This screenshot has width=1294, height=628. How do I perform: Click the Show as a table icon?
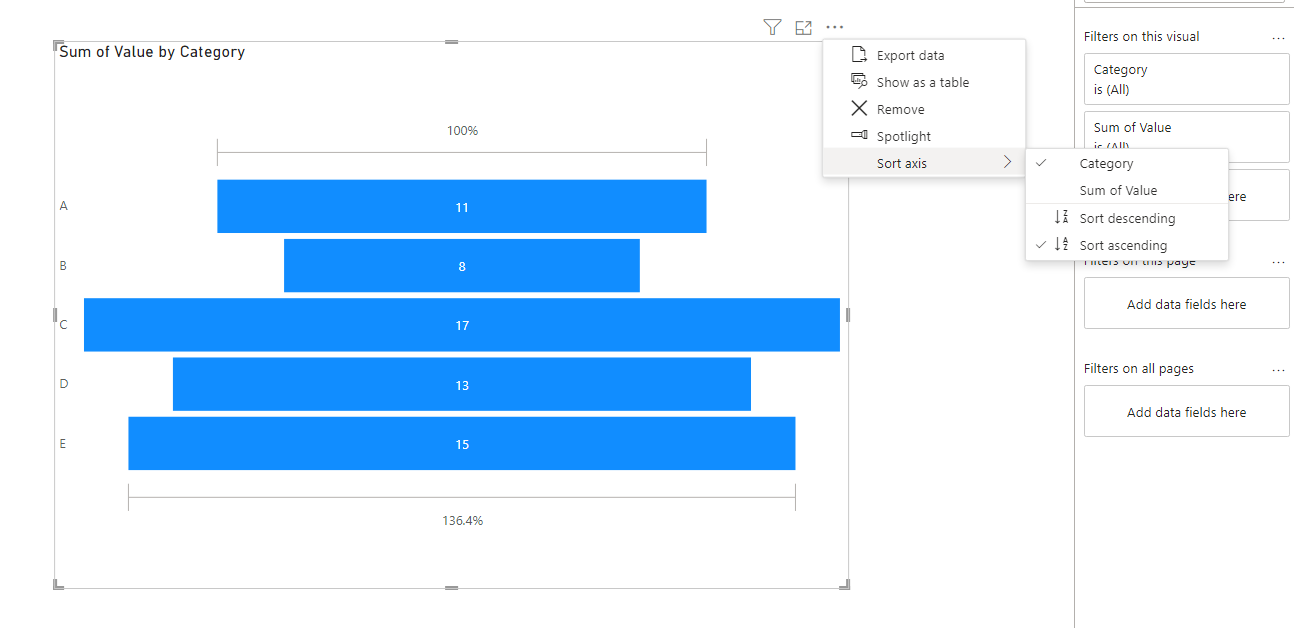click(858, 81)
